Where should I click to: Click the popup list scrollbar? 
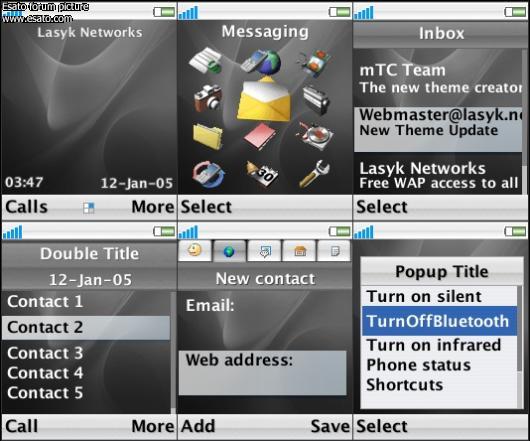[520, 347]
